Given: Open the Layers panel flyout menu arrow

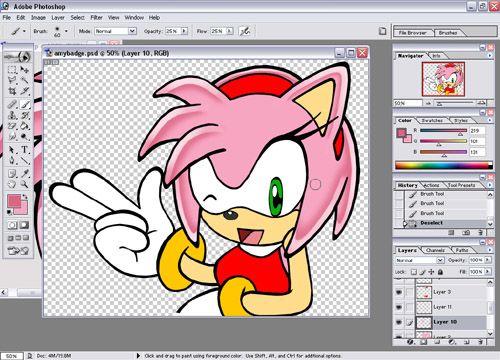Looking at the screenshot, I should coord(490,250).
